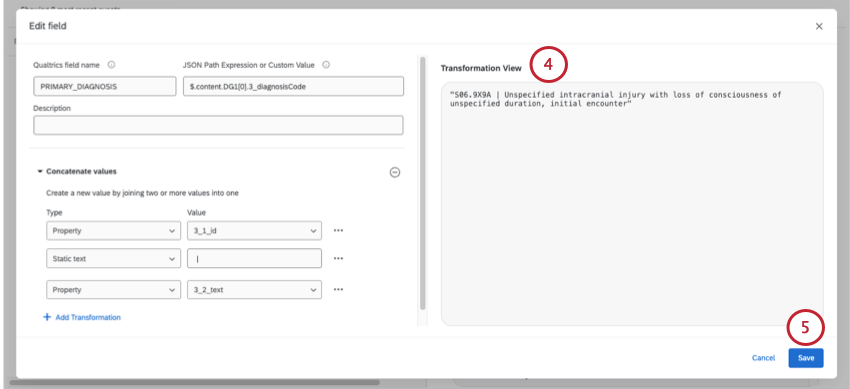Open the first Property type dropdown
The height and width of the screenshot is (389, 850).
113,230
